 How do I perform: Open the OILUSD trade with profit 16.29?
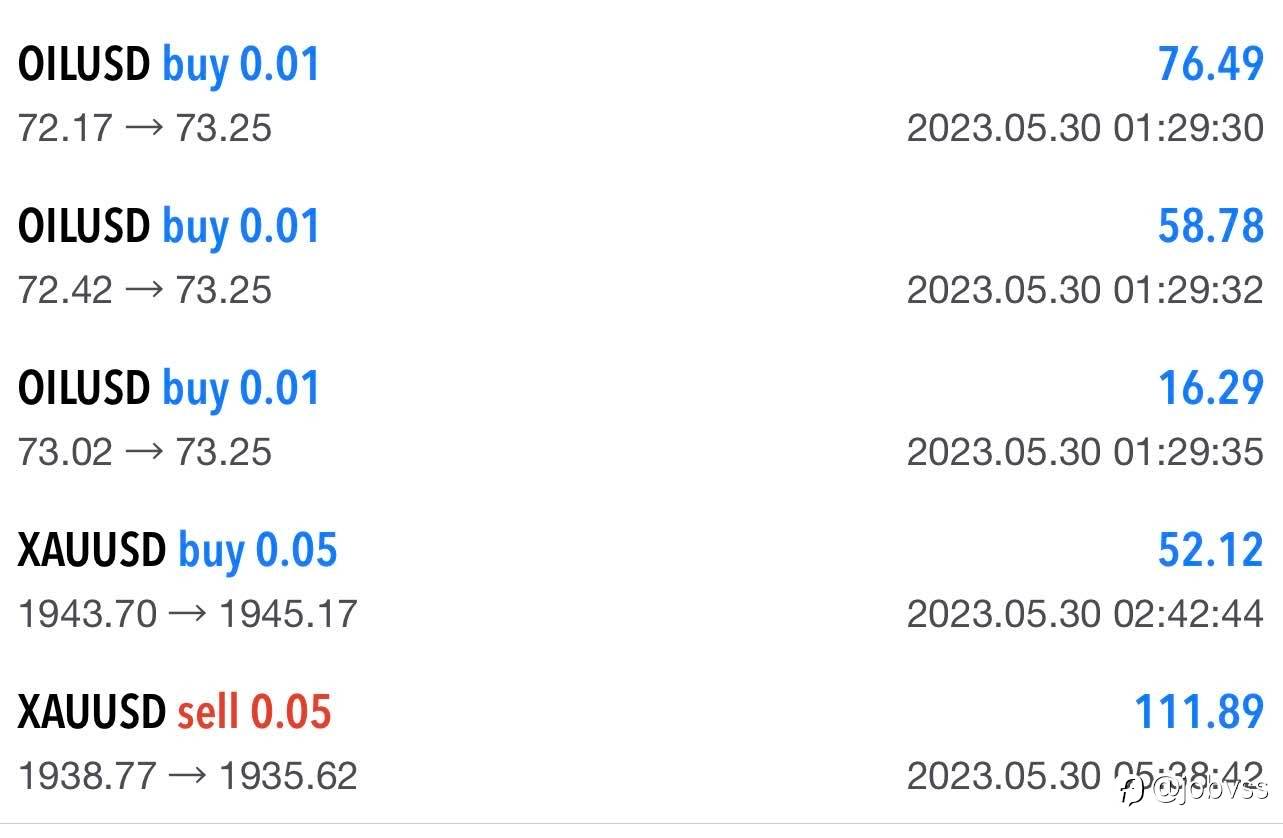pyautogui.click(x=641, y=419)
